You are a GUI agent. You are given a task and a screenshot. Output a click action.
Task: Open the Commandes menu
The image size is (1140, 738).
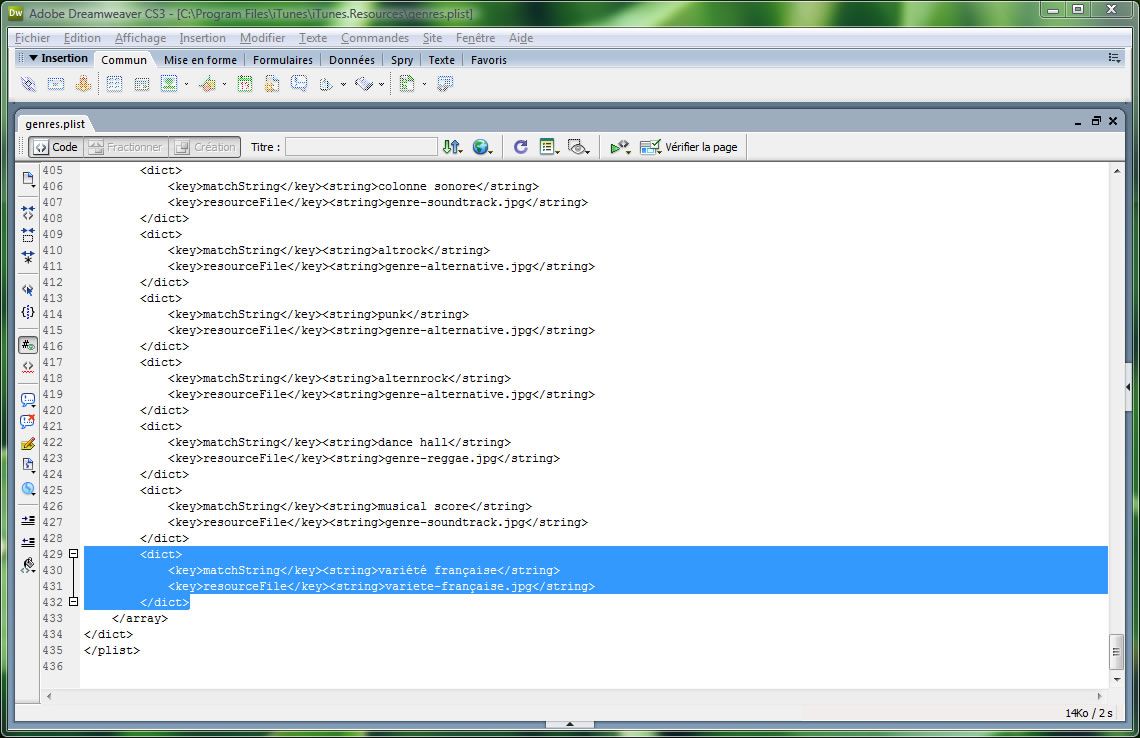[374, 38]
